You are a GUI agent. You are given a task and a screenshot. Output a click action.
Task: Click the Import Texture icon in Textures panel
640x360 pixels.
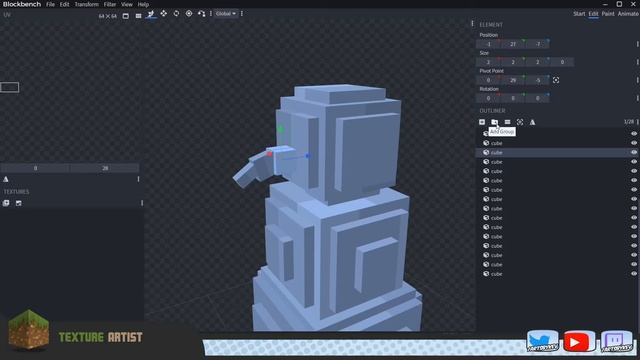click(6, 203)
